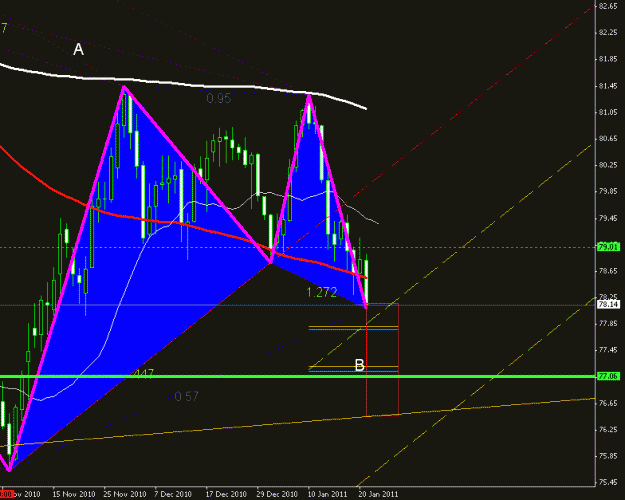The image size is (625, 500).
Task: Click the 29 Dec 2010 date label
Action: (x=277, y=494)
